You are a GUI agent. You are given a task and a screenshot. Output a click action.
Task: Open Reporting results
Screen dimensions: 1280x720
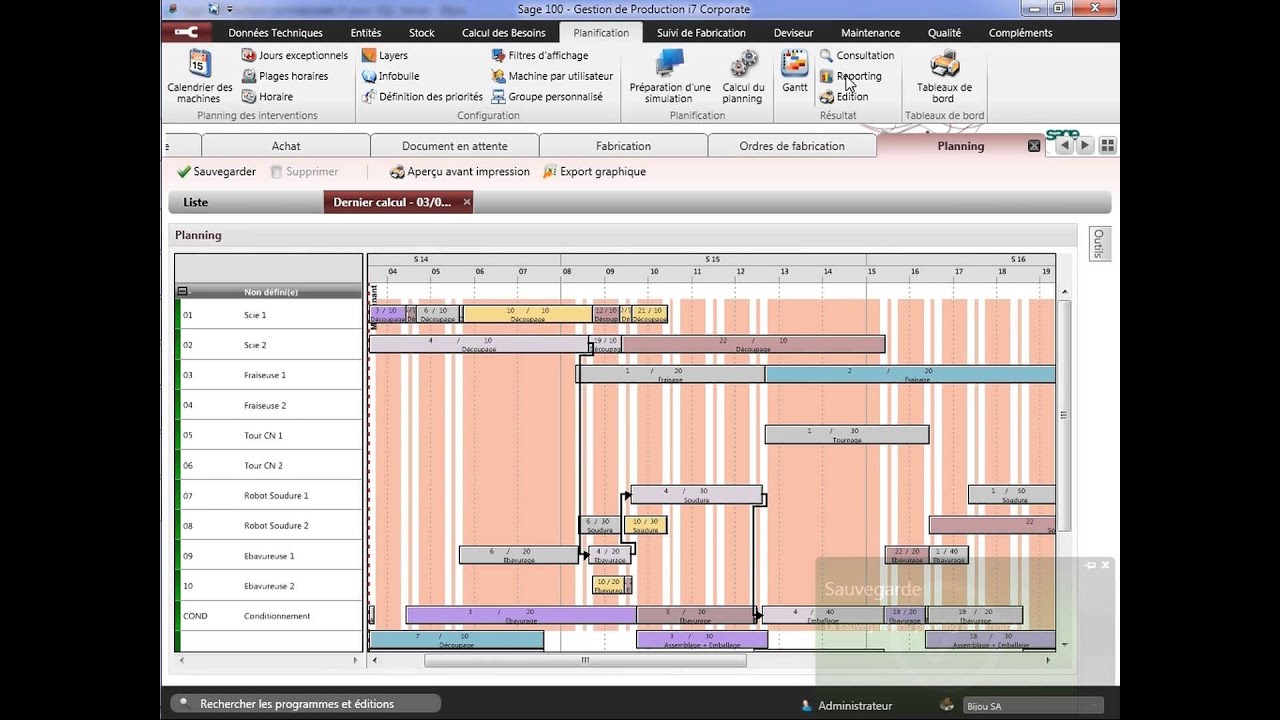pos(851,76)
